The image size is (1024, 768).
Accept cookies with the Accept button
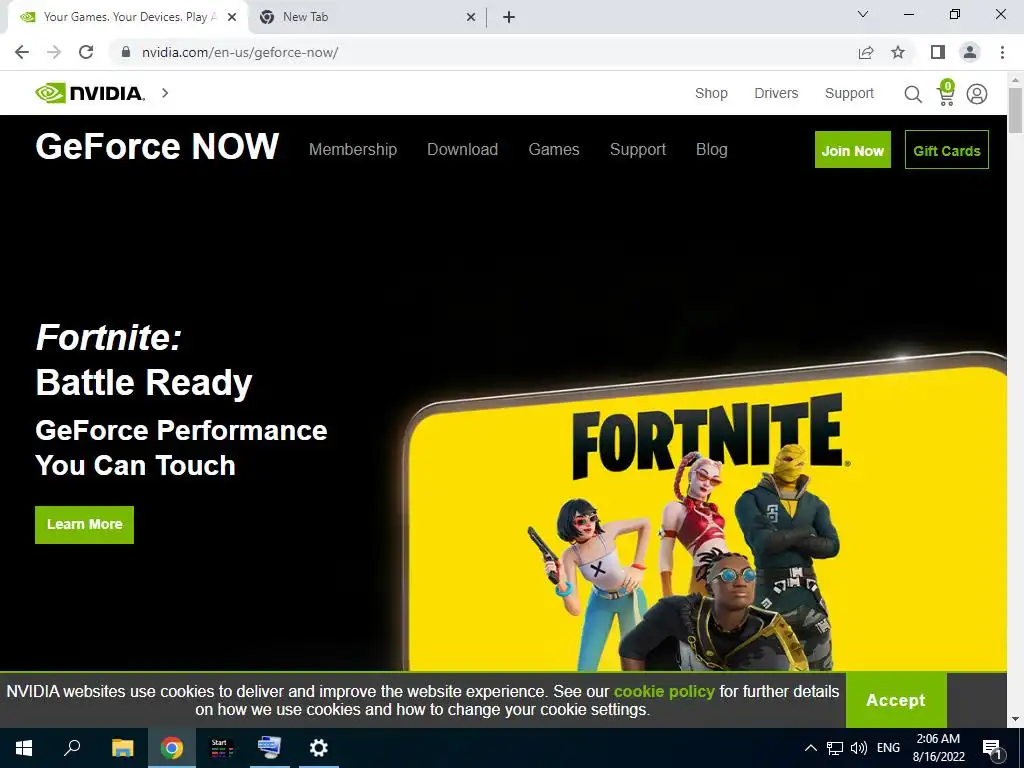coord(896,700)
